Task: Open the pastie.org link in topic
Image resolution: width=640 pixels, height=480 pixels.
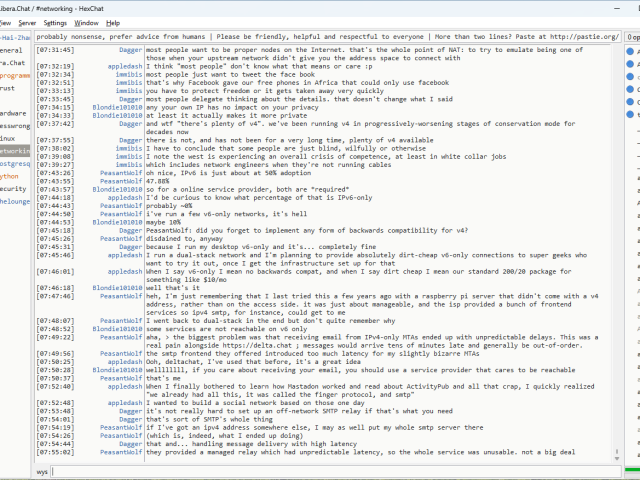Action: click(x=584, y=37)
